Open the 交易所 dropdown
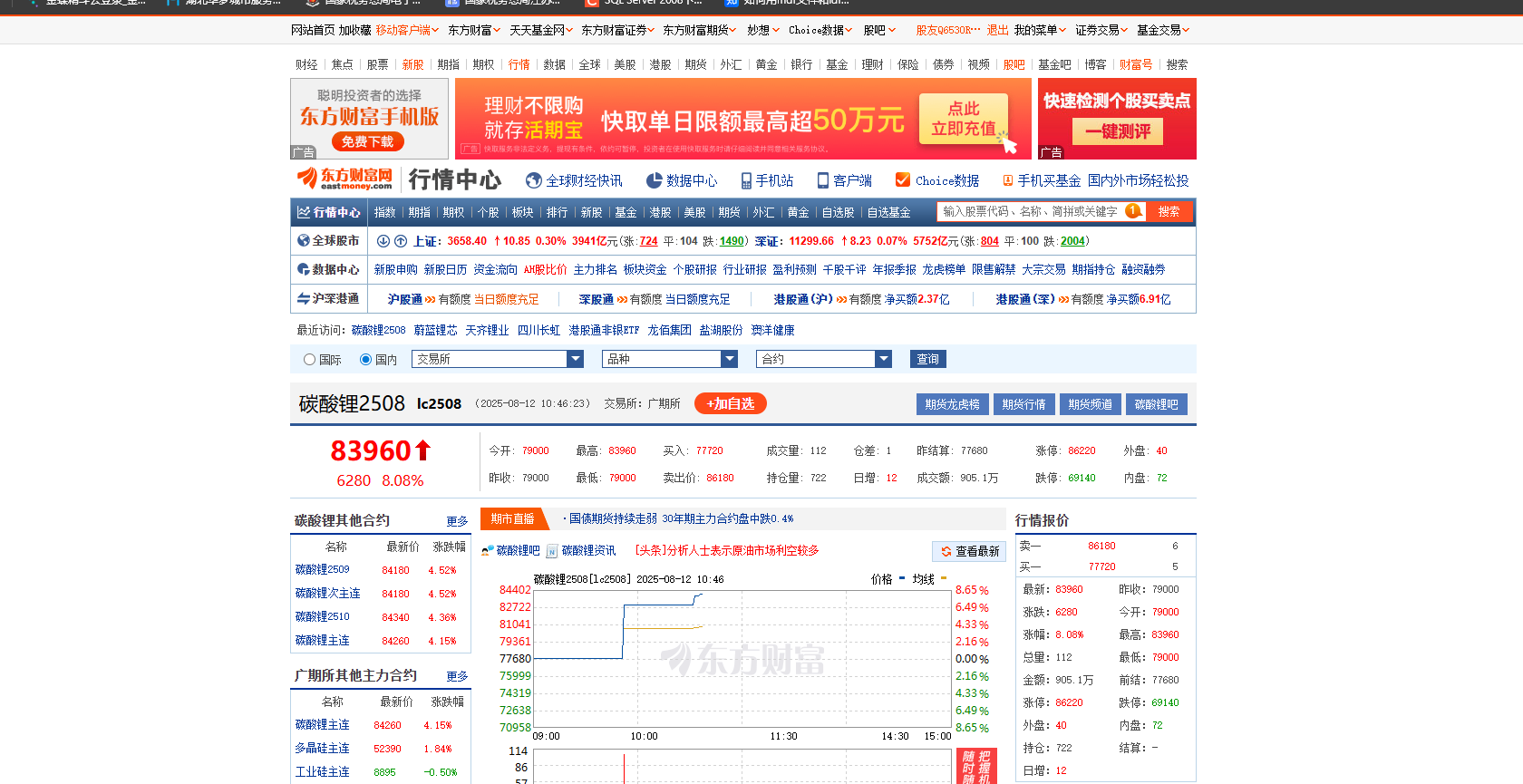This screenshot has height=784, width=1523. point(498,359)
